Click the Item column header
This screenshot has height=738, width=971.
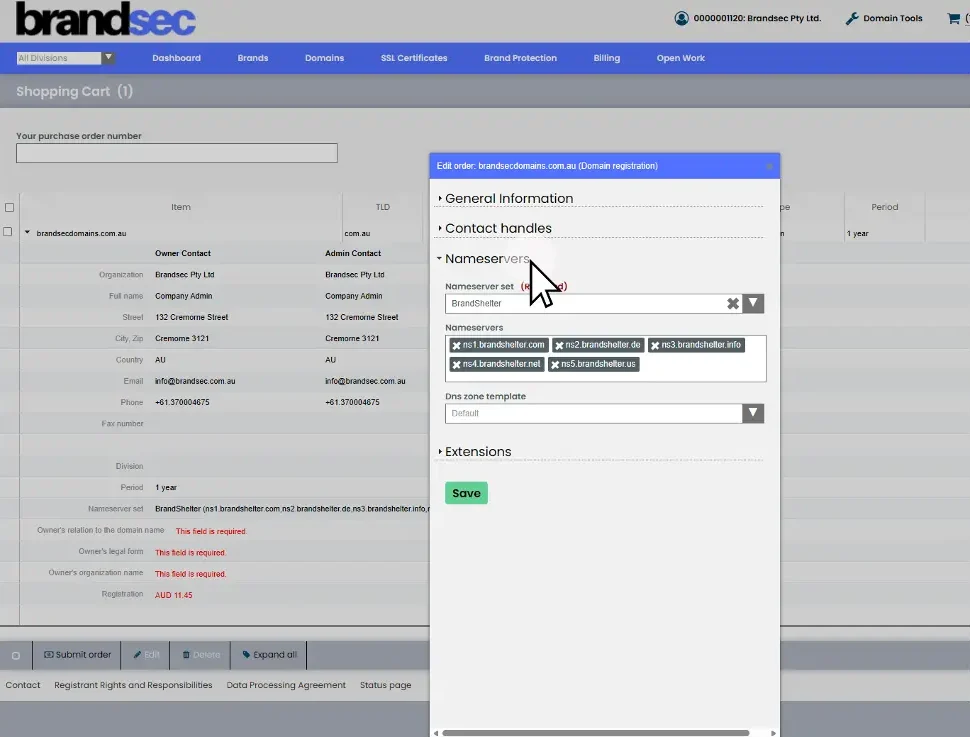(x=181, y=207)
